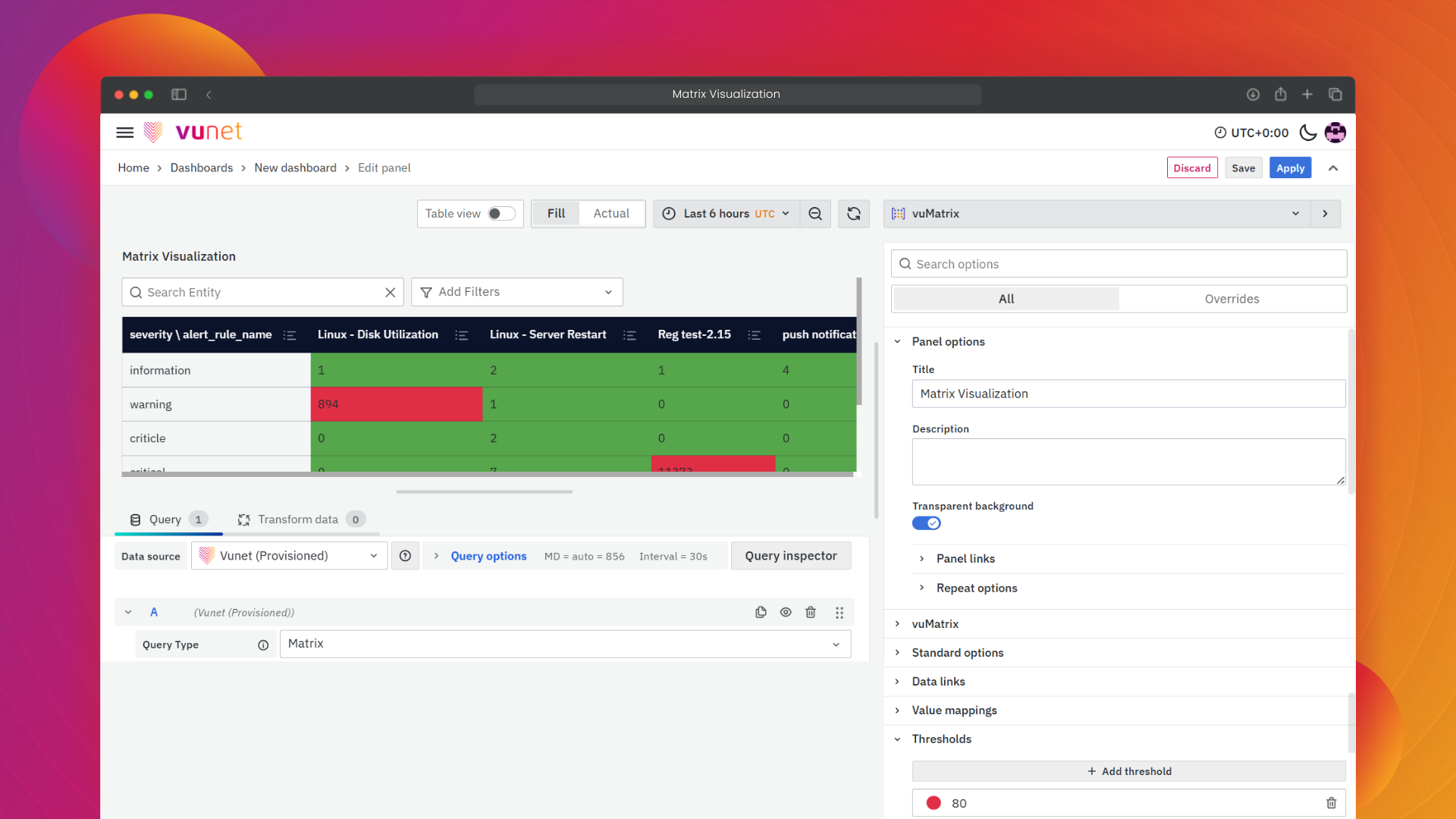This screenshot has width=1456, height=819.
Task: Expand the Standard options section
Action: click(x=957, y=653)
